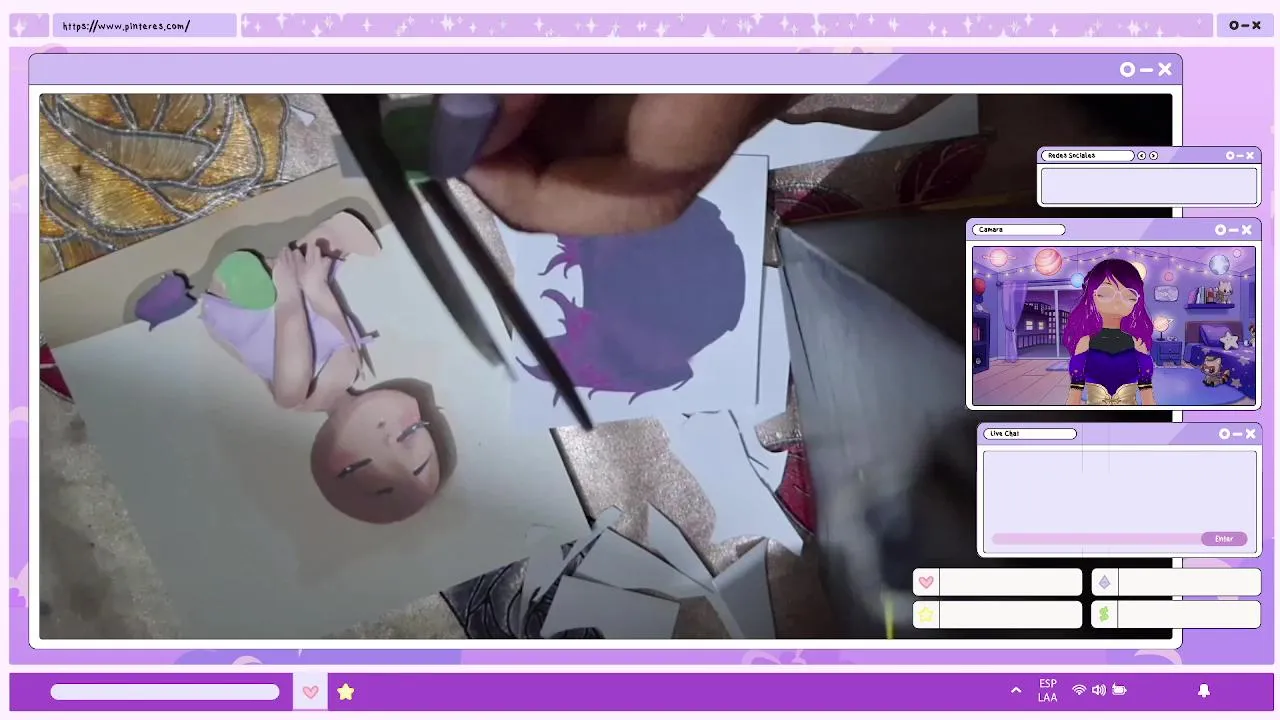Close the Live Chat panel
The height and width of the screenshot is (720, 1280).
pos(1251,434)
